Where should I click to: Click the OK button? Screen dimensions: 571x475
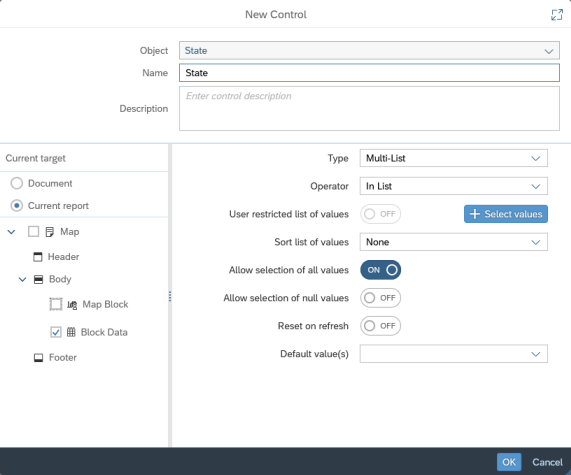click(x=509, y=462)
